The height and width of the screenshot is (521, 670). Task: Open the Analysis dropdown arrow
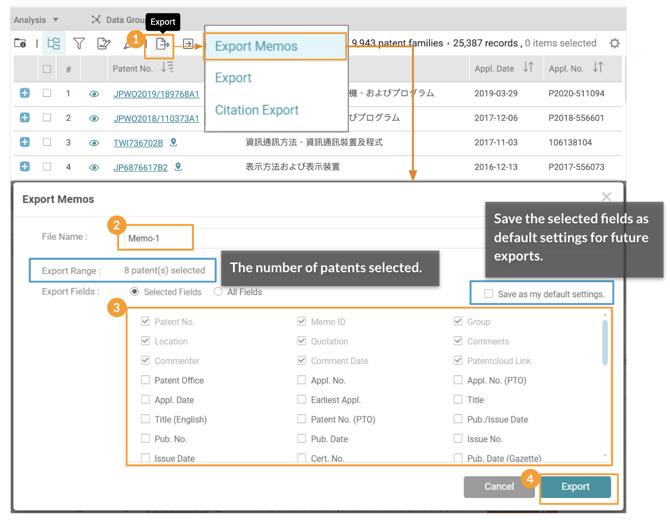point(56,20)
